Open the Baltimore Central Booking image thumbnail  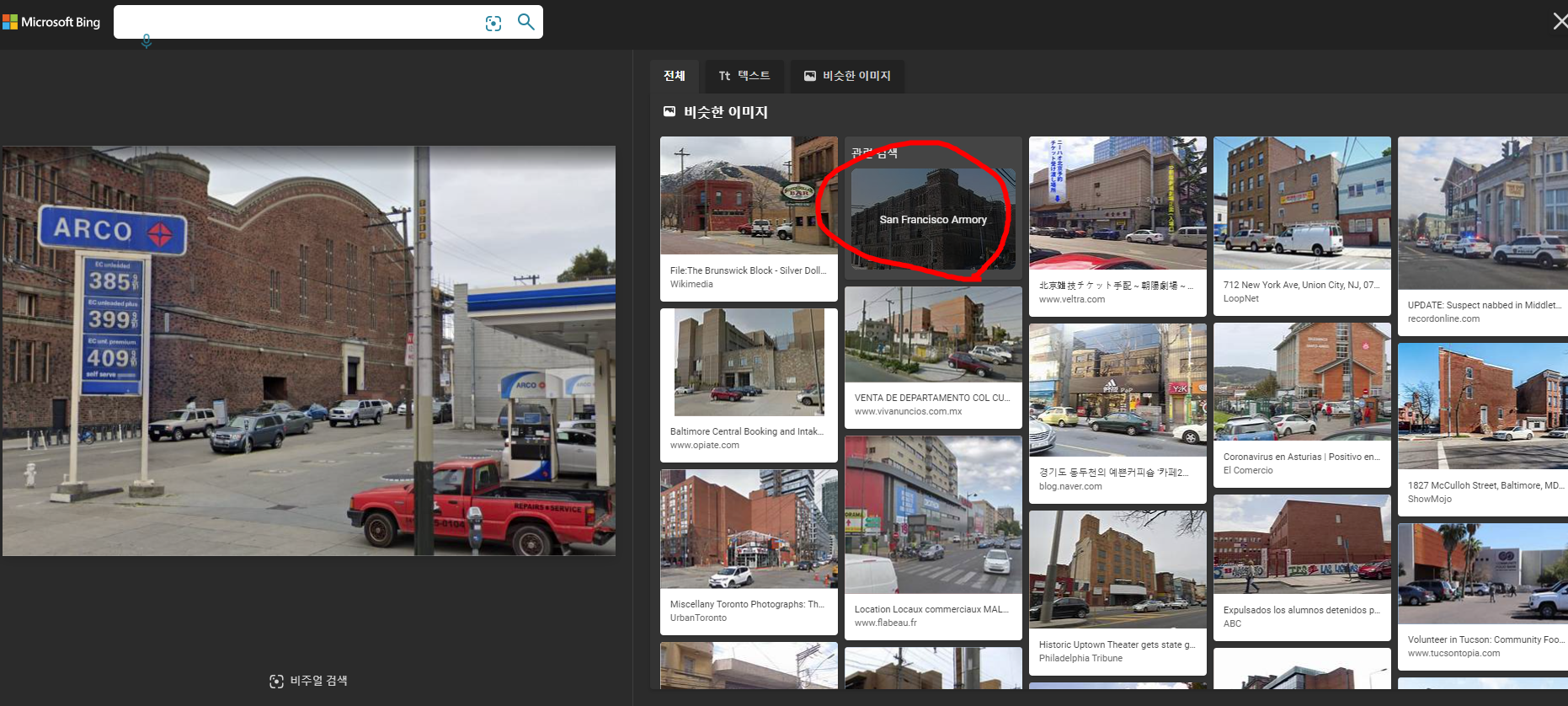(749, 362)
